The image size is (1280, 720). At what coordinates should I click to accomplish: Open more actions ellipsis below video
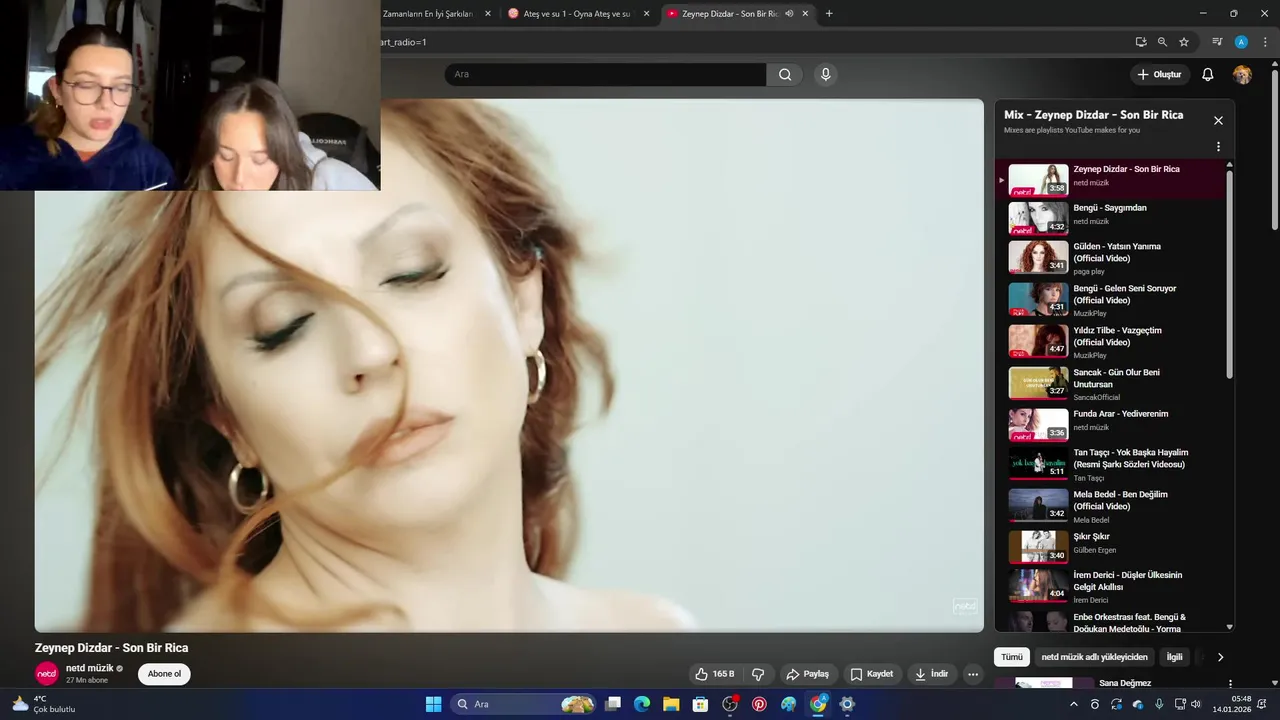pos(973,674)
